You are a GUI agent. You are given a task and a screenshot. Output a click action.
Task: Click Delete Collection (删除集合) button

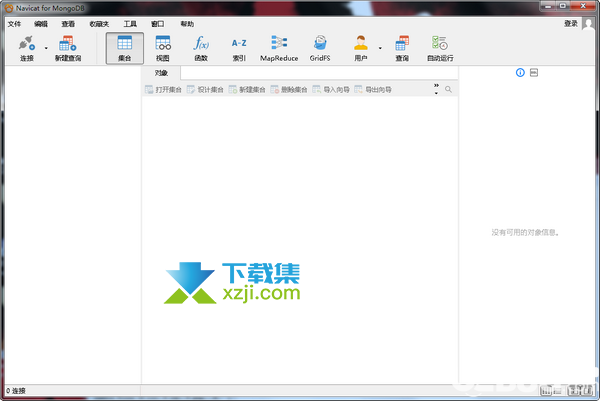pyautogui.click(x=289, y=90)
